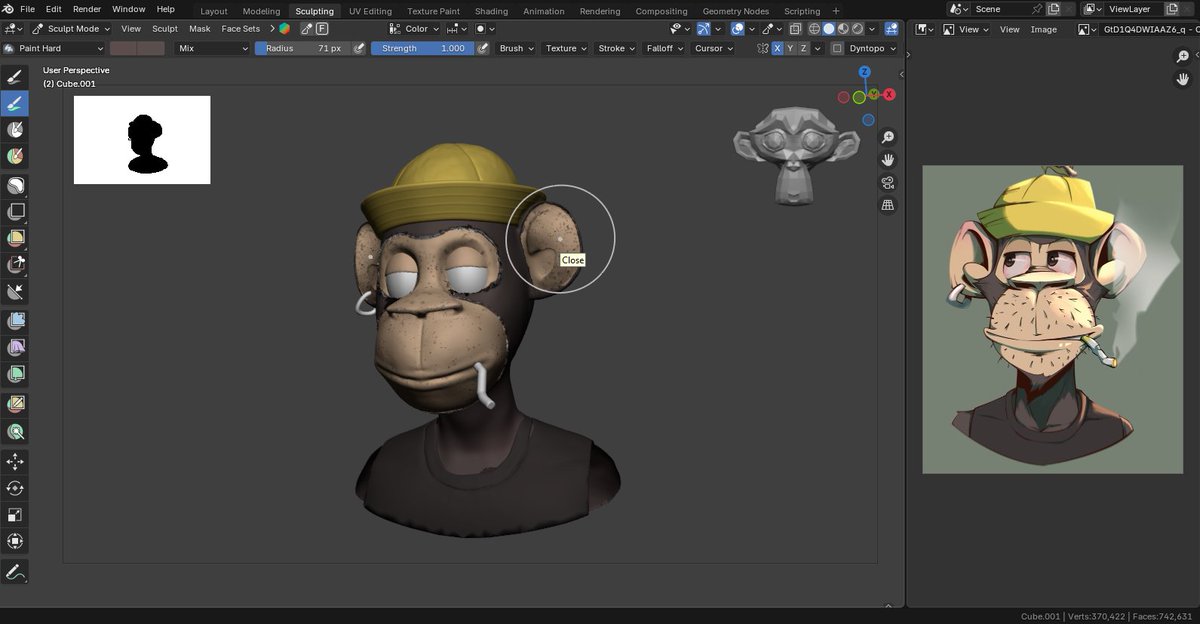
Task: Toggle show overlays button
Action: [737, 29]
